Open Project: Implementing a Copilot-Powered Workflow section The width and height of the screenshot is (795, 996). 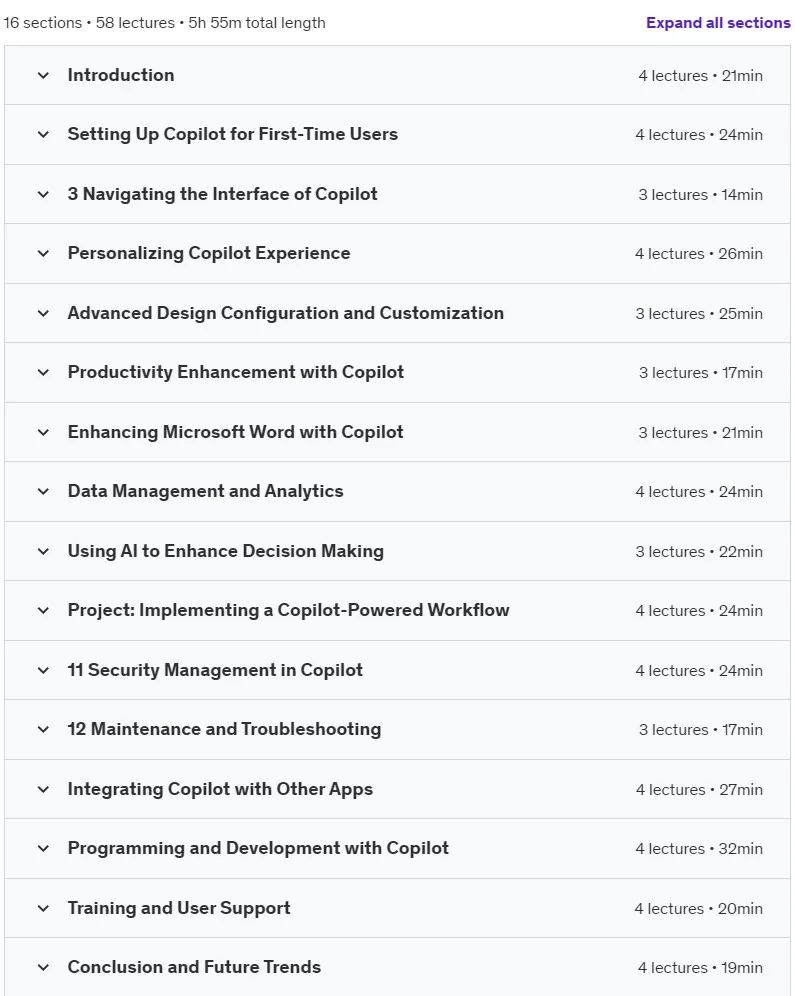(x=398, y=610)
